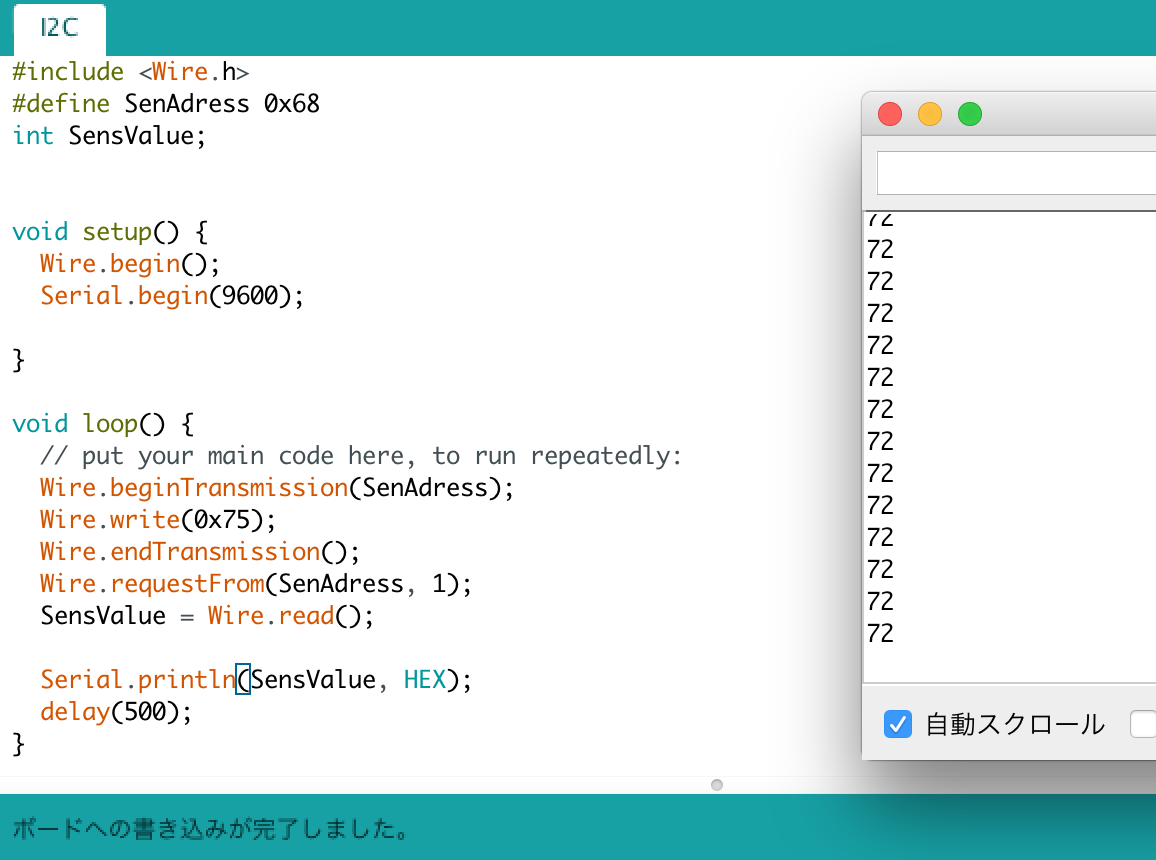This screenshot has width=1156, height=860.
Task: Switch to the I2C sketch tab
Action: click(58, 29)
